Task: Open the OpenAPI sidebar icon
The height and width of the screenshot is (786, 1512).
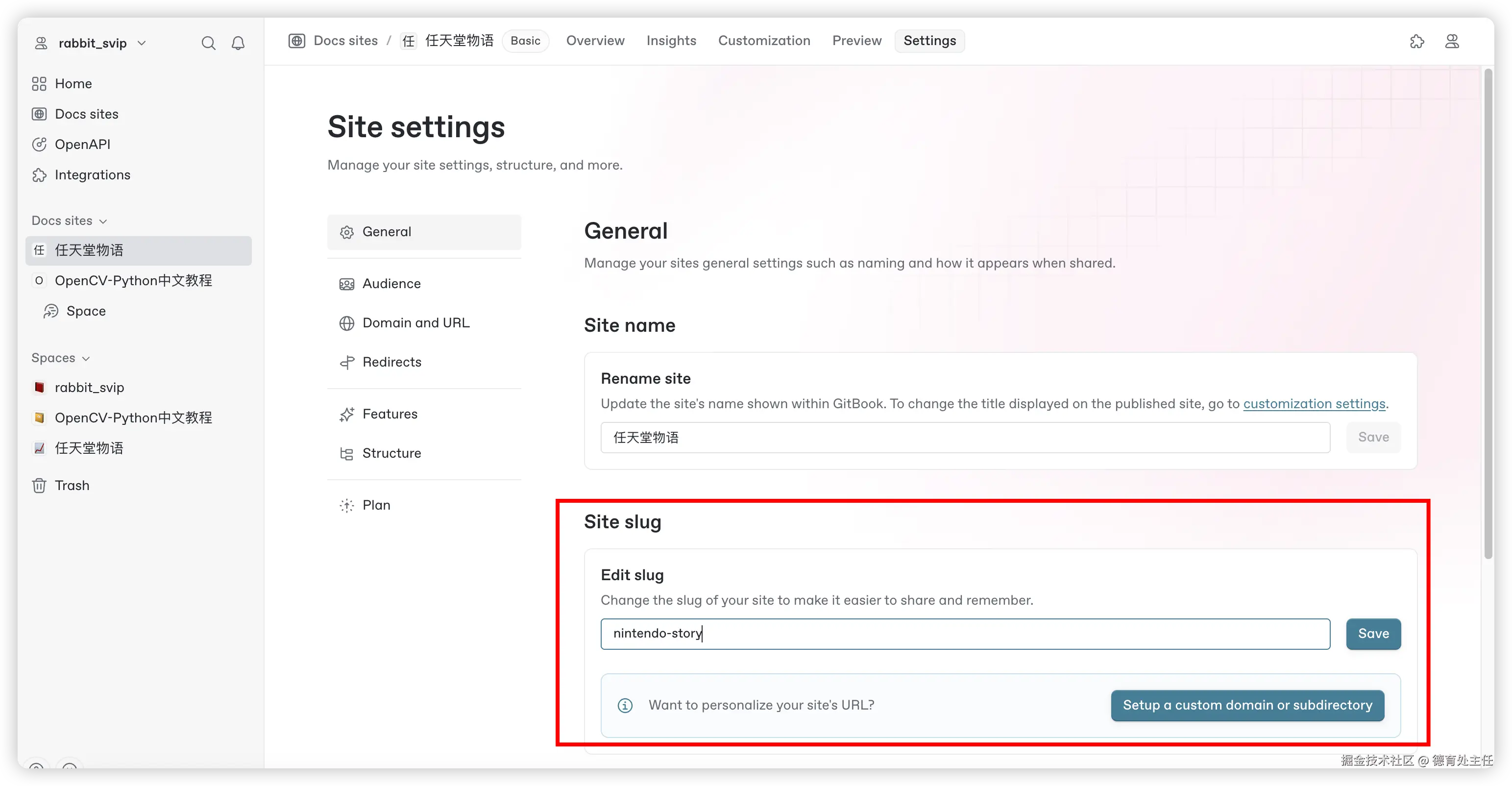Action: [39, 145]
